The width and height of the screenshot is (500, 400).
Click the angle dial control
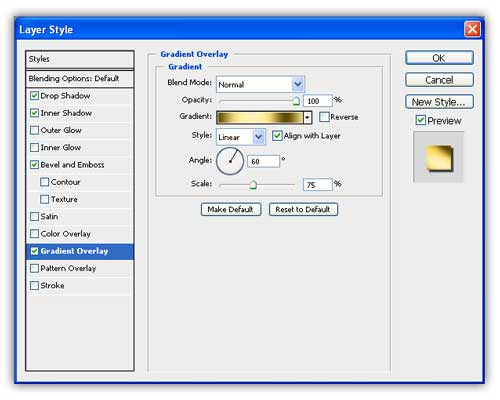tap(230, 161)
